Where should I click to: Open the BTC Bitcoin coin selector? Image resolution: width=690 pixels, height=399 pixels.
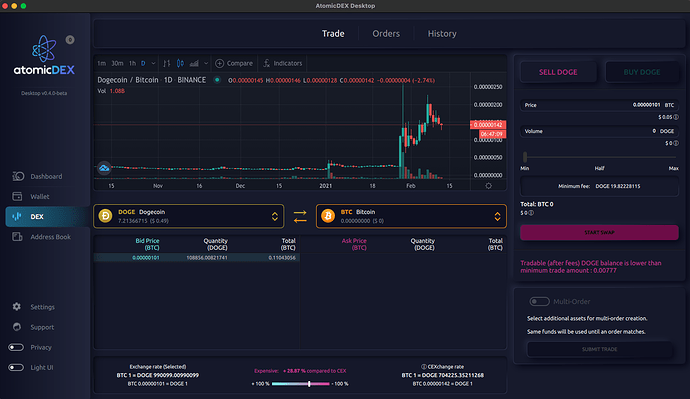[411, 216]
